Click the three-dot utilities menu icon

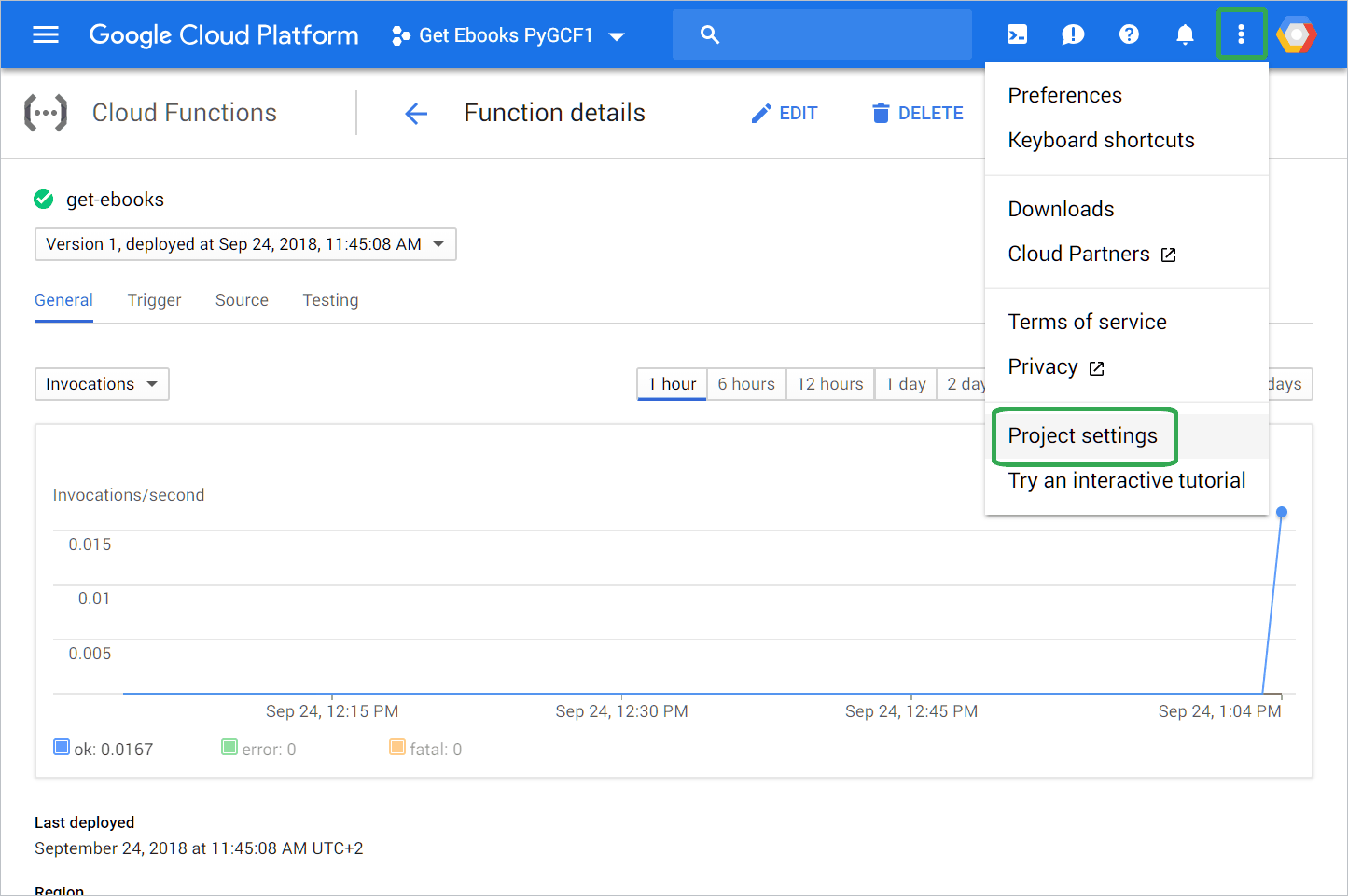1241,35
